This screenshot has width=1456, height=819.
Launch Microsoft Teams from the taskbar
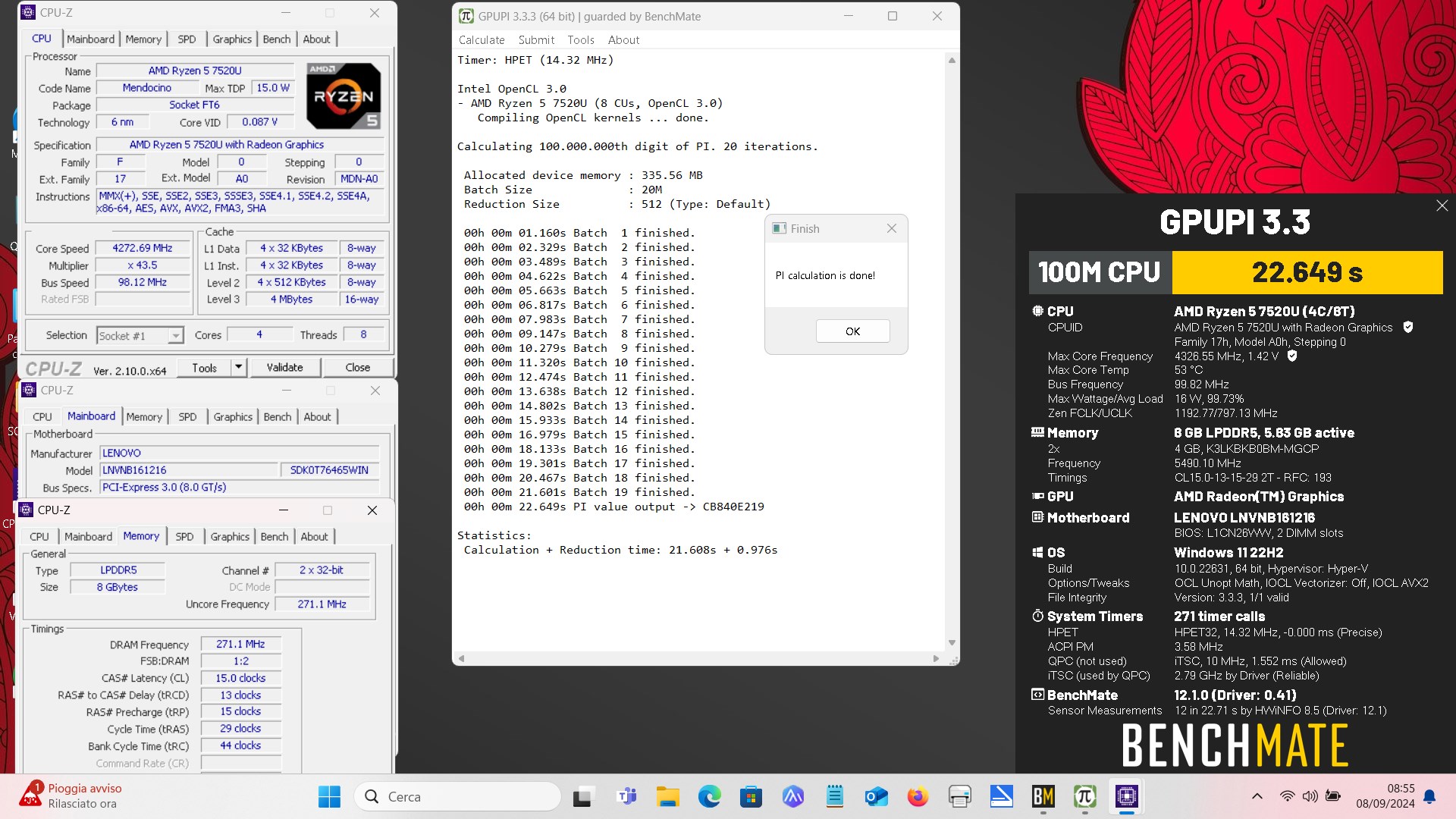[626, 797]
